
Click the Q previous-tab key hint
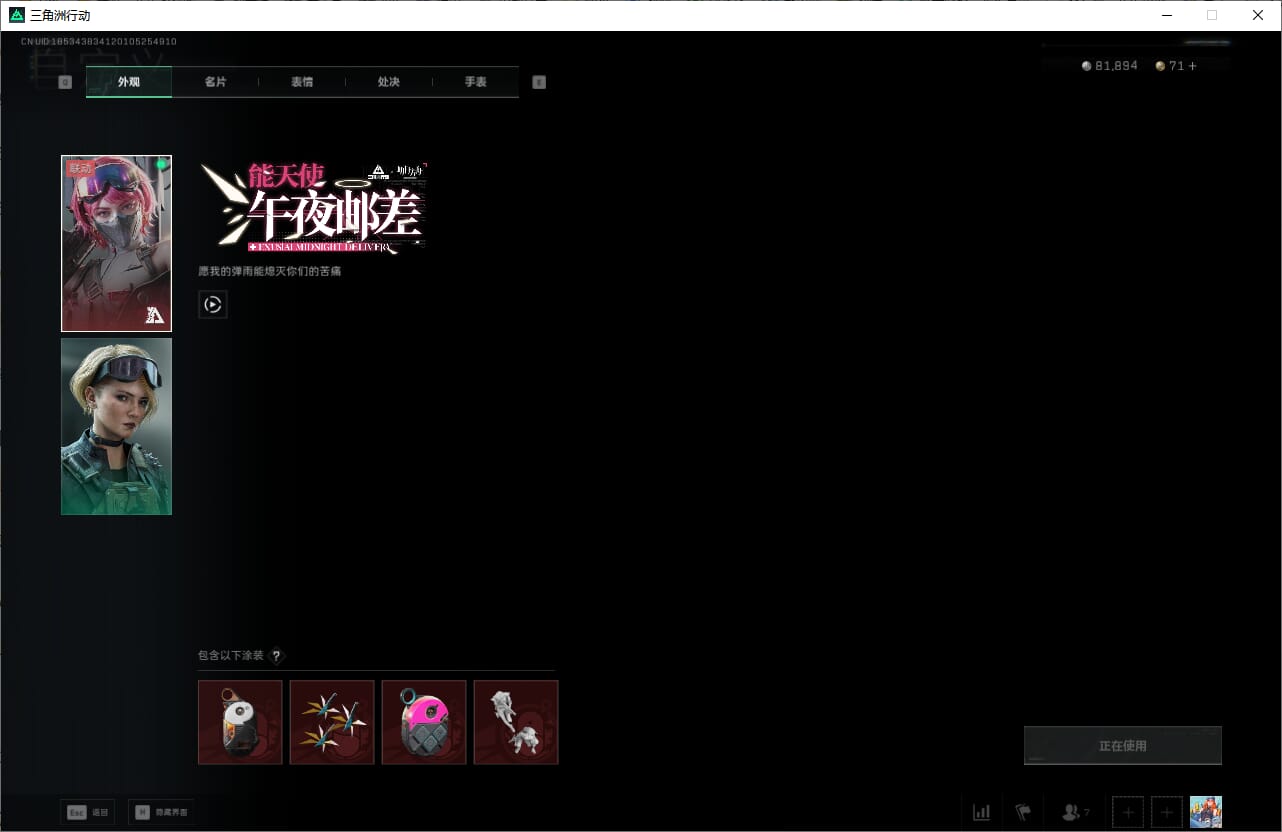point(65,82)
